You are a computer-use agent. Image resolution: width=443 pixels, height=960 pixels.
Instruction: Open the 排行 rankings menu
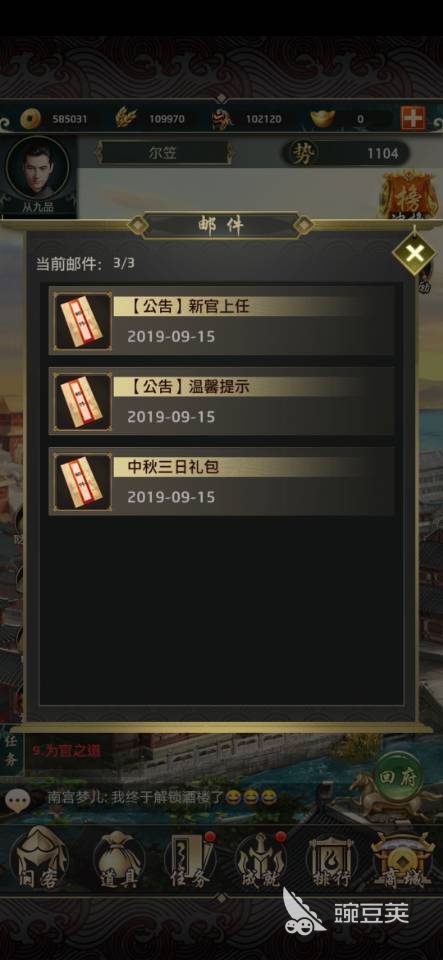coord(332,860)
